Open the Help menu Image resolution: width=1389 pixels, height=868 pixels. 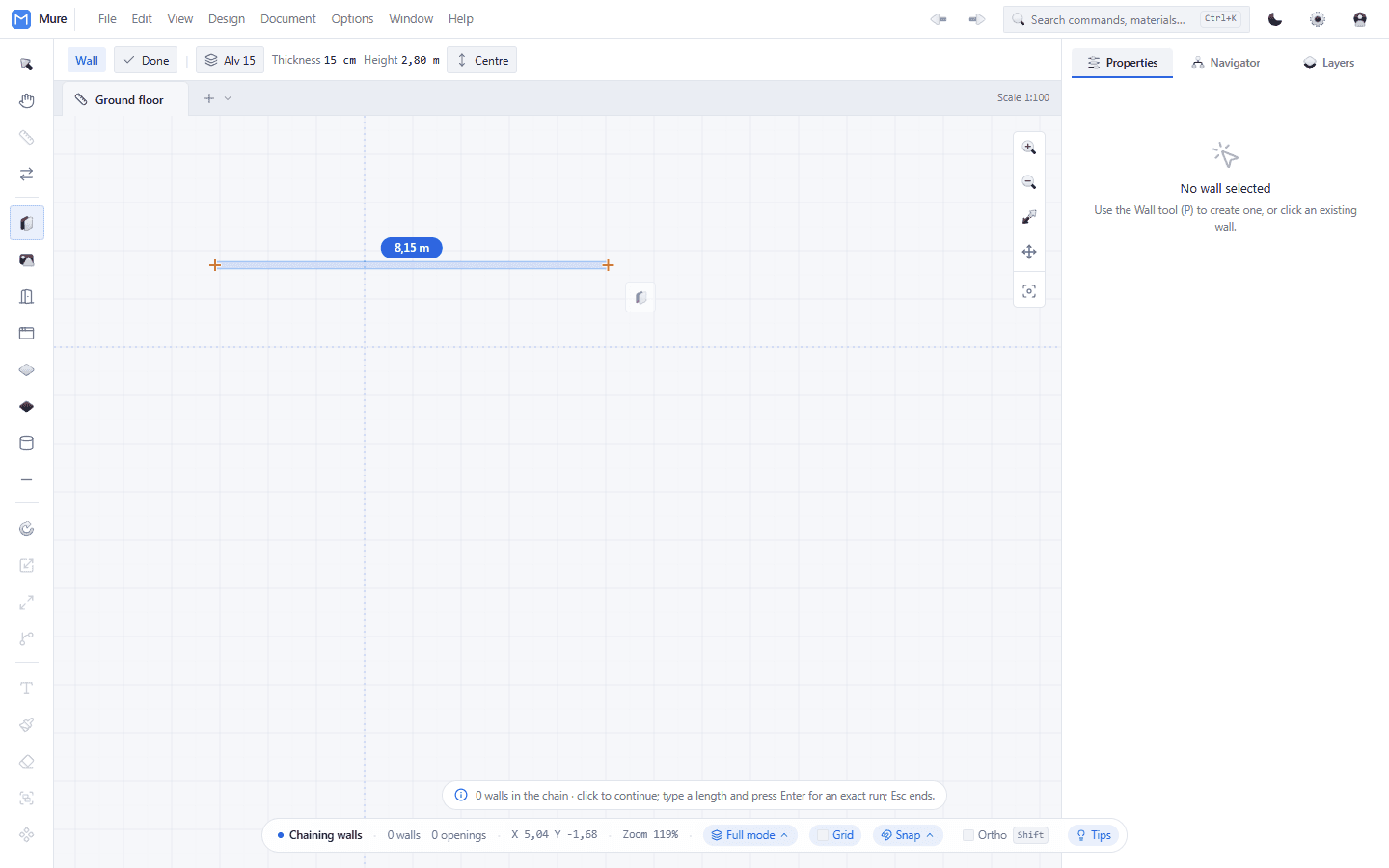pos(461,19)
